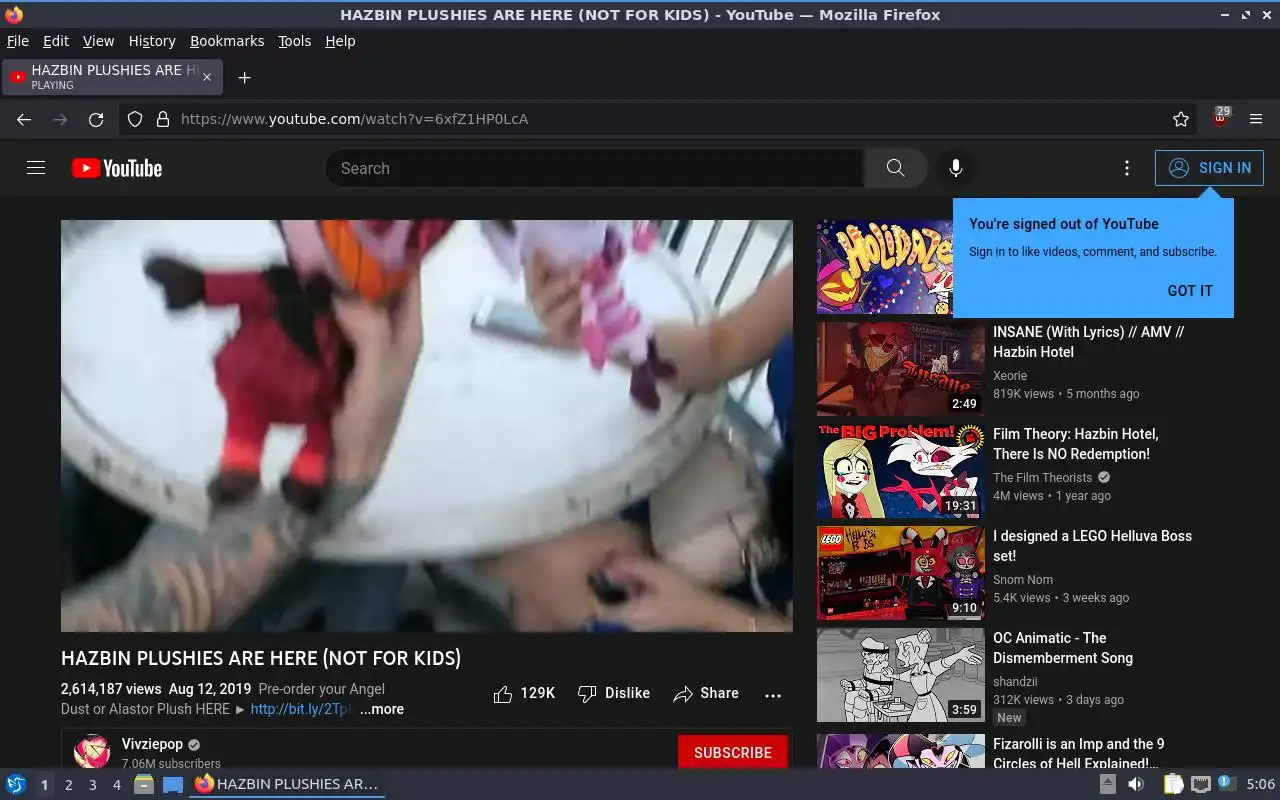The width and height of the screenshot is (1280, 800).
Task: Click LEGO Helluva Boss thumbnail 9:10
Action: click(x=901, y=573)
